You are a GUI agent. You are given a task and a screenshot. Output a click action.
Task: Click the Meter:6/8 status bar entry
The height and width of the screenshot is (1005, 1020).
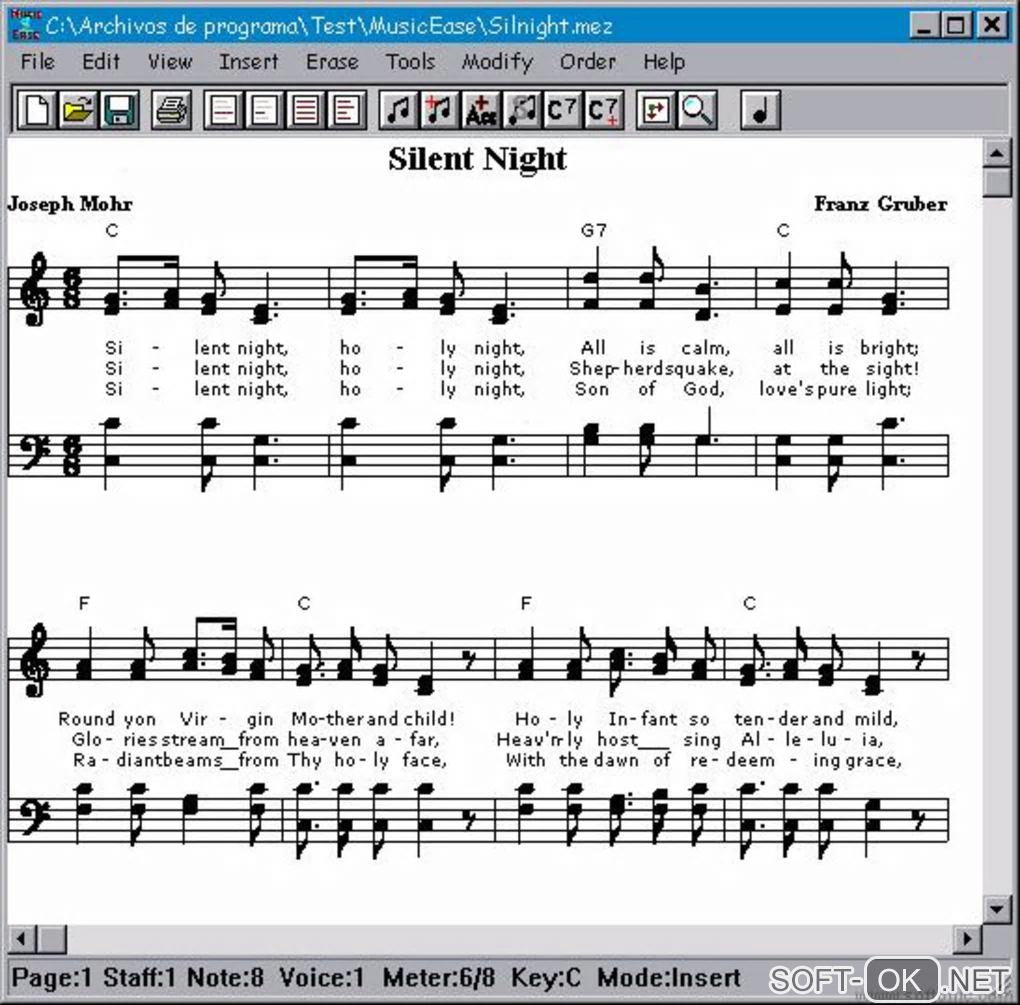[x=439, y=978]
